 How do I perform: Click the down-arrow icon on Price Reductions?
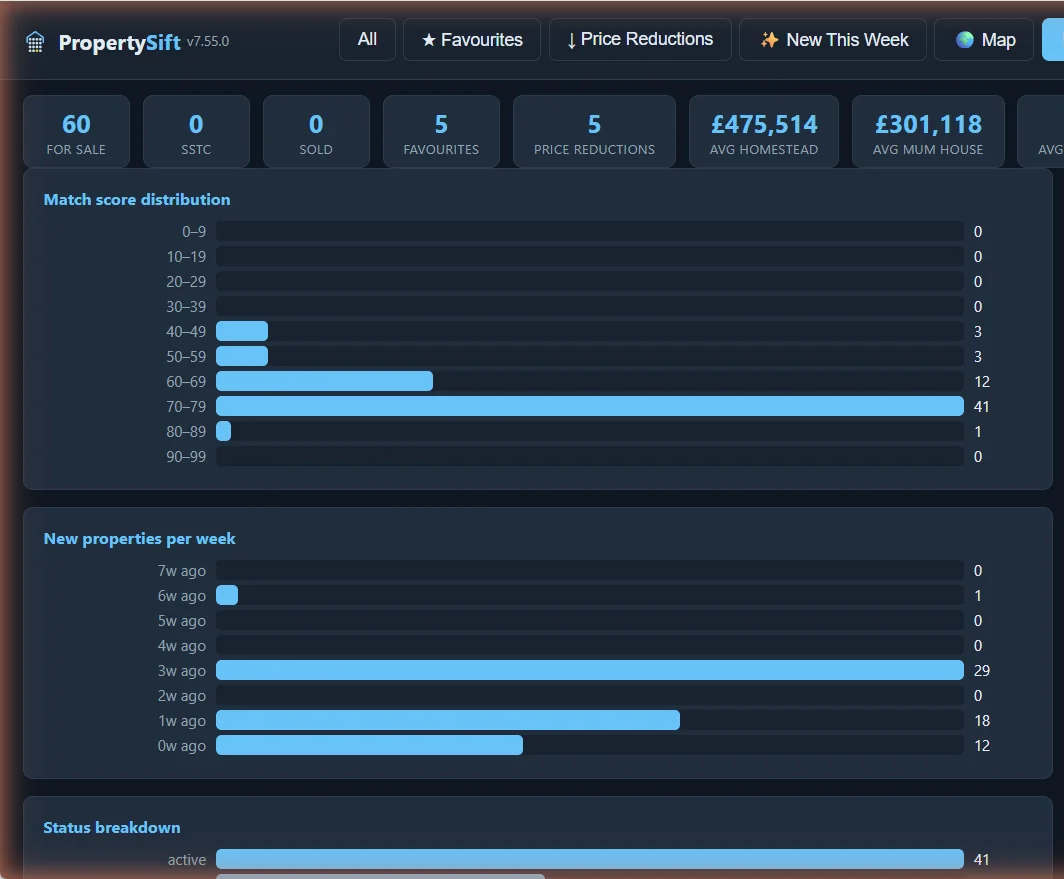[x=571, y=40]
